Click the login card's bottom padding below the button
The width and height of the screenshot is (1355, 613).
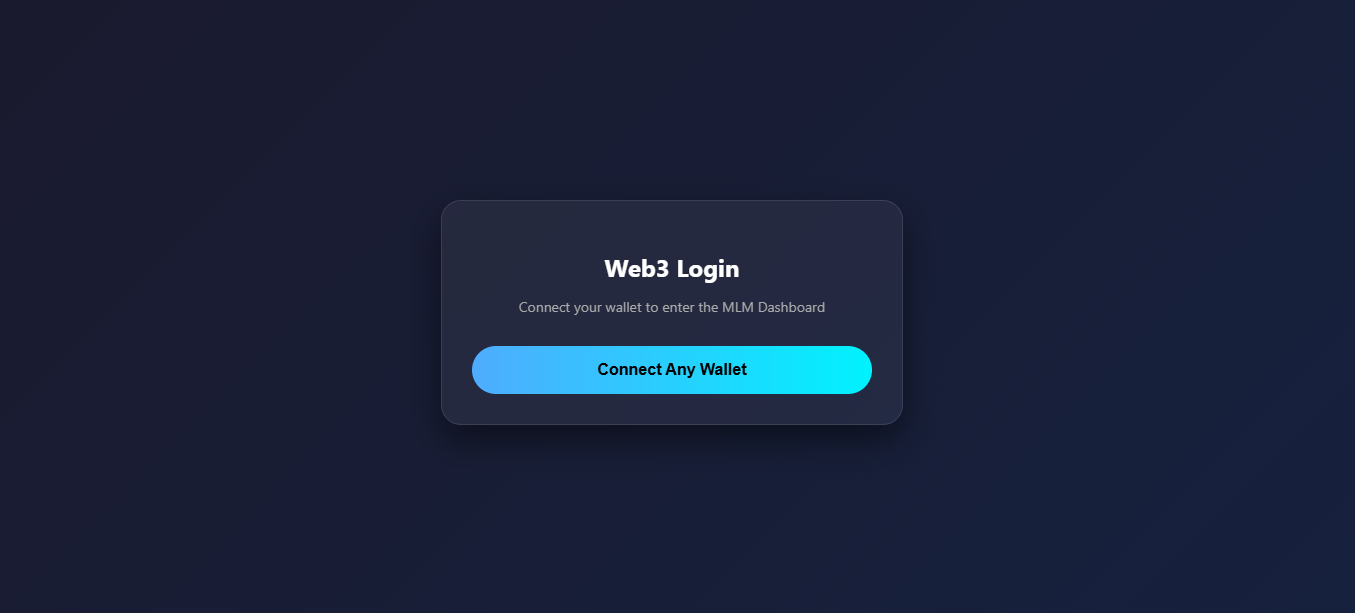[672, 409]
